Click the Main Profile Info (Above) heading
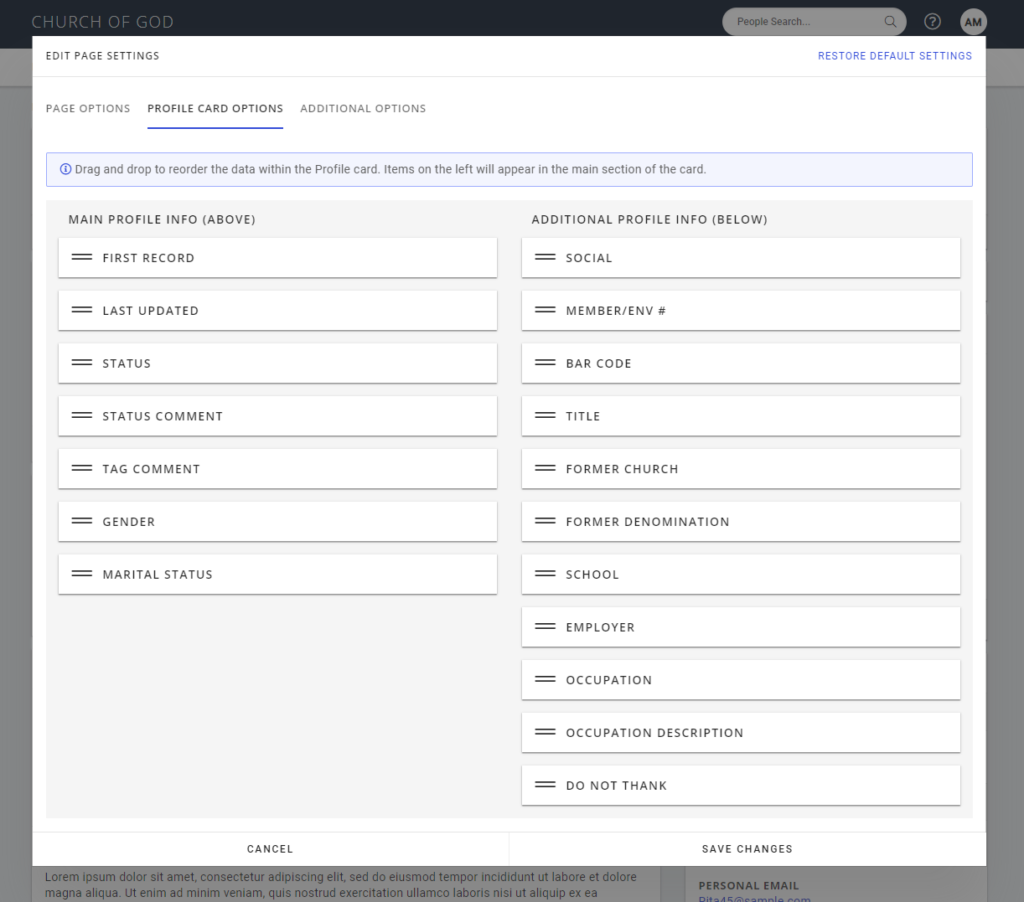Image resolution: width=1024 pixels, height=902 pixels. 162,219
